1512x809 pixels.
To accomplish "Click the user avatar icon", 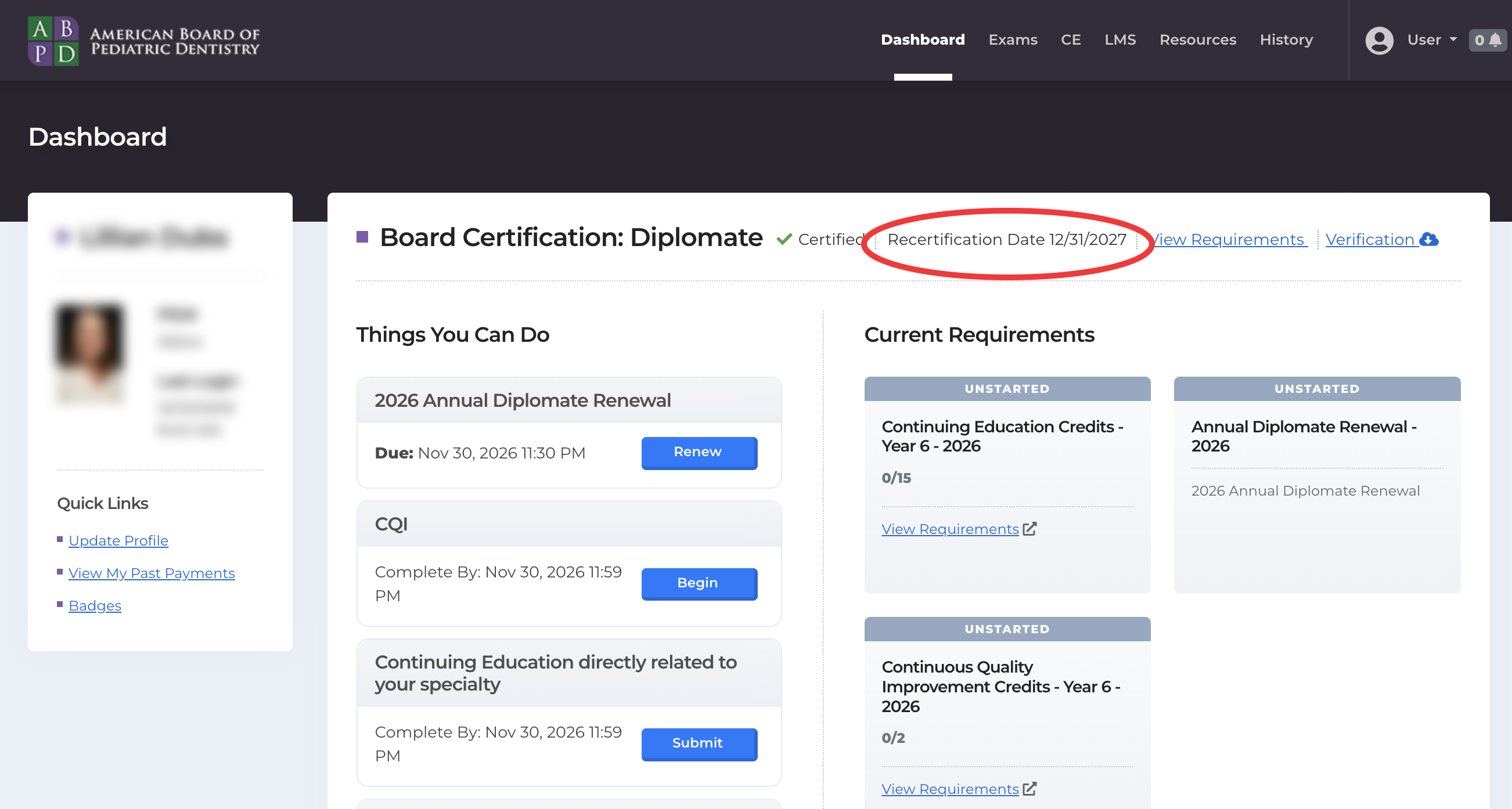I will [1380, 40].
